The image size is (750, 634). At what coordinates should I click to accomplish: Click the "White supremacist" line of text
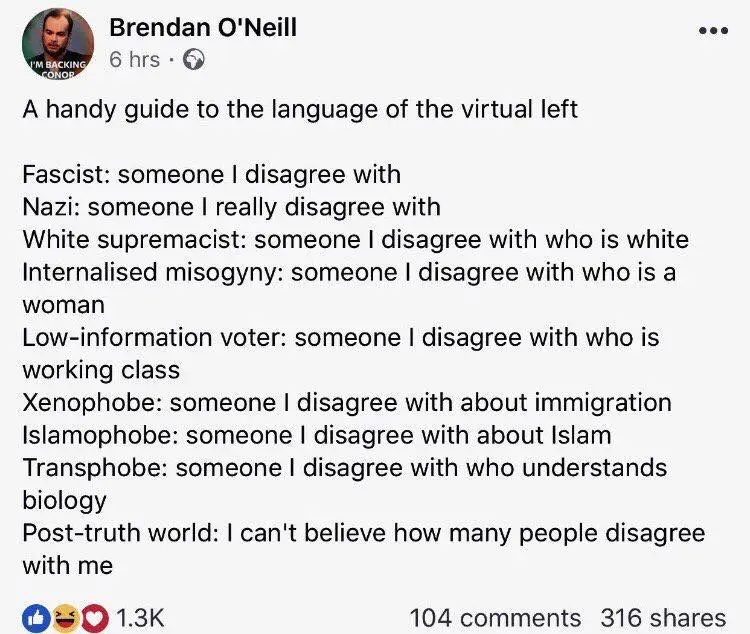pyautogui.click(x=355, y=239)
